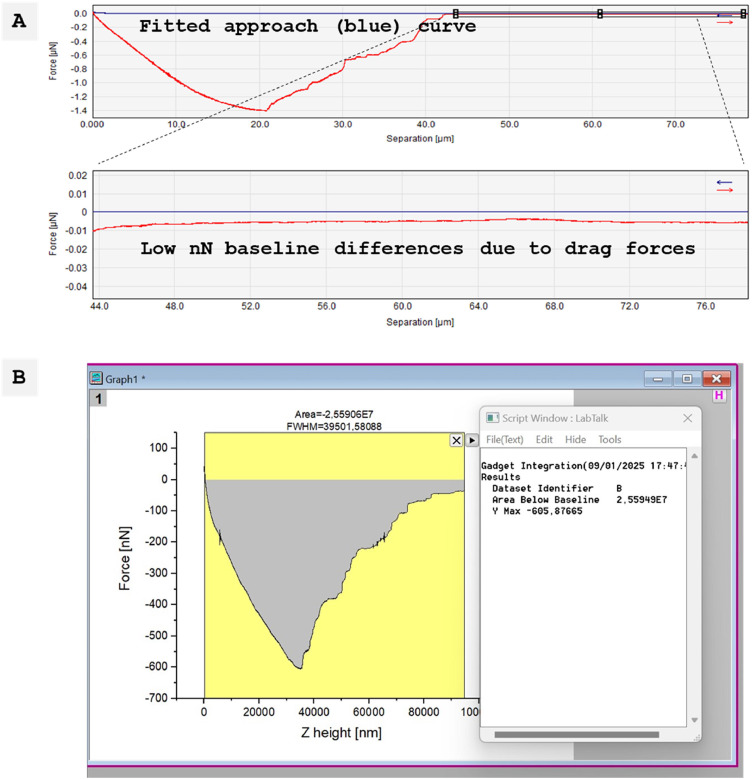Select baseline marker near 43 µm on top plot
Screen dimensions: 752x779
click(x=455, y=14)
